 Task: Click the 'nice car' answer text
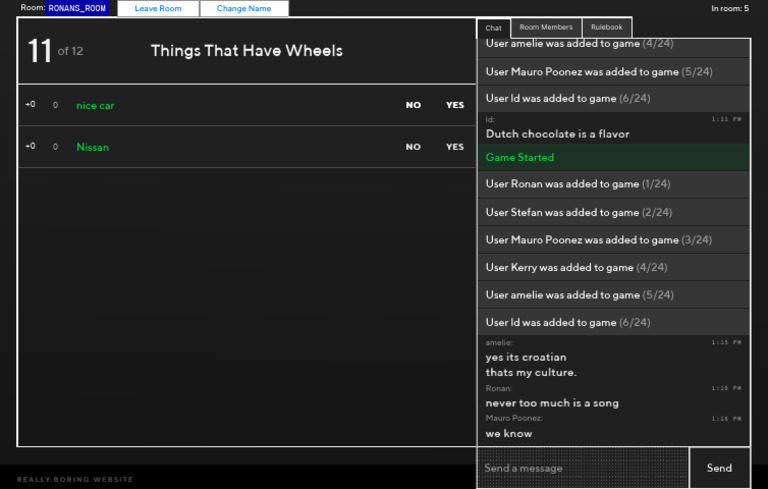pyautogui.click(x=95, y=105)
